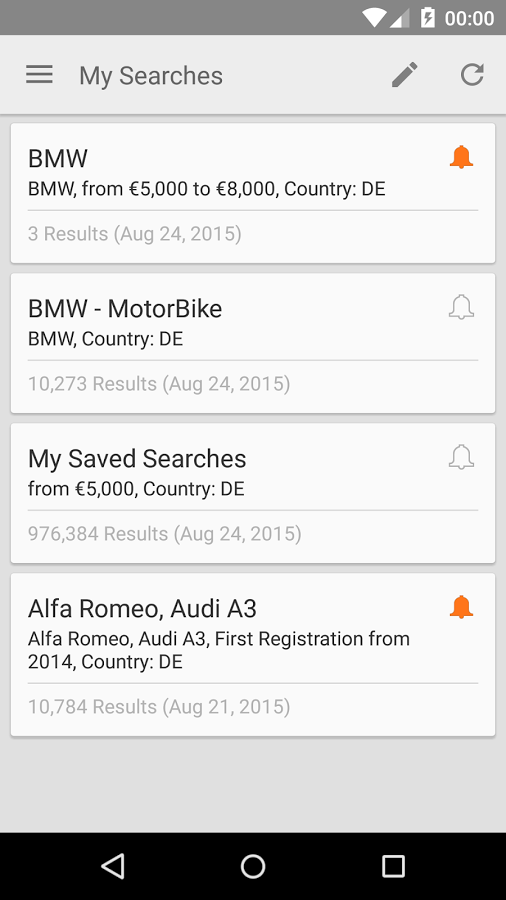Enable alert bell for BMW - MotorBike

461,308
